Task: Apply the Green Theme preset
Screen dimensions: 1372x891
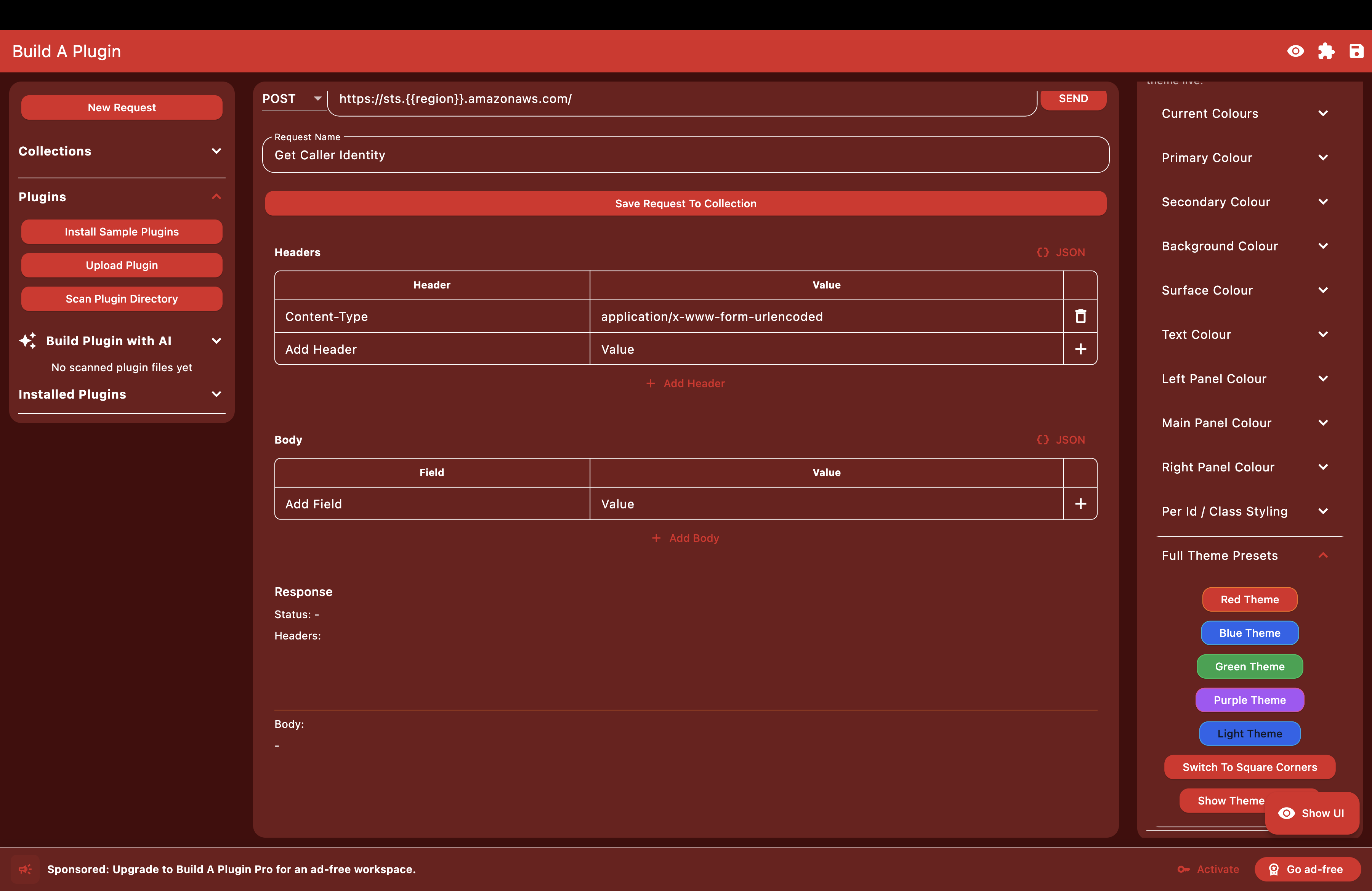Action: (x=1250, y=666)
